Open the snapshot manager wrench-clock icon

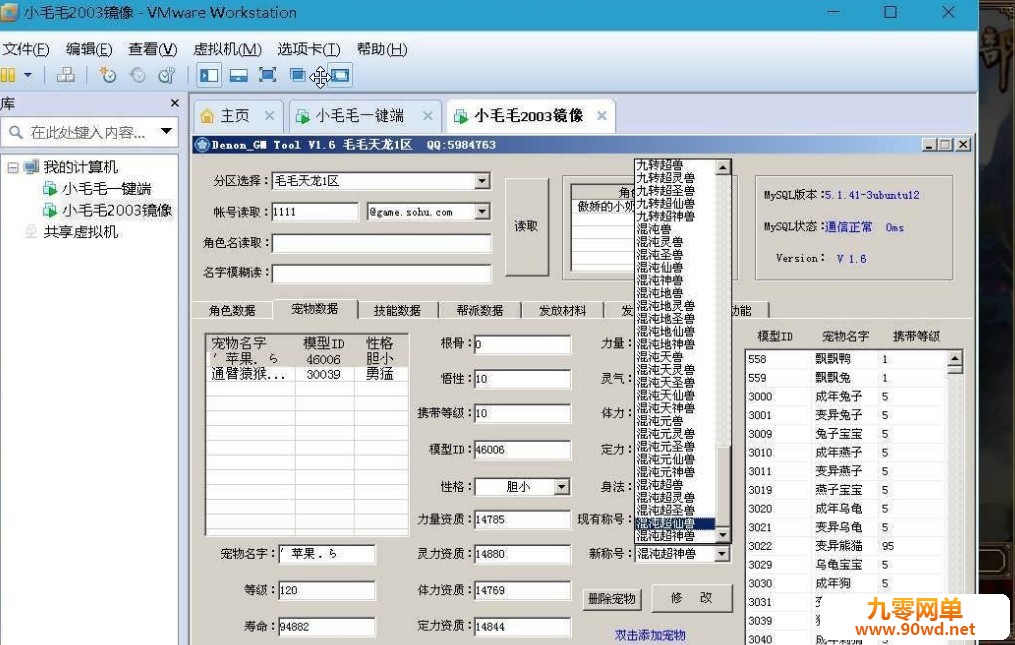(167, 75)
